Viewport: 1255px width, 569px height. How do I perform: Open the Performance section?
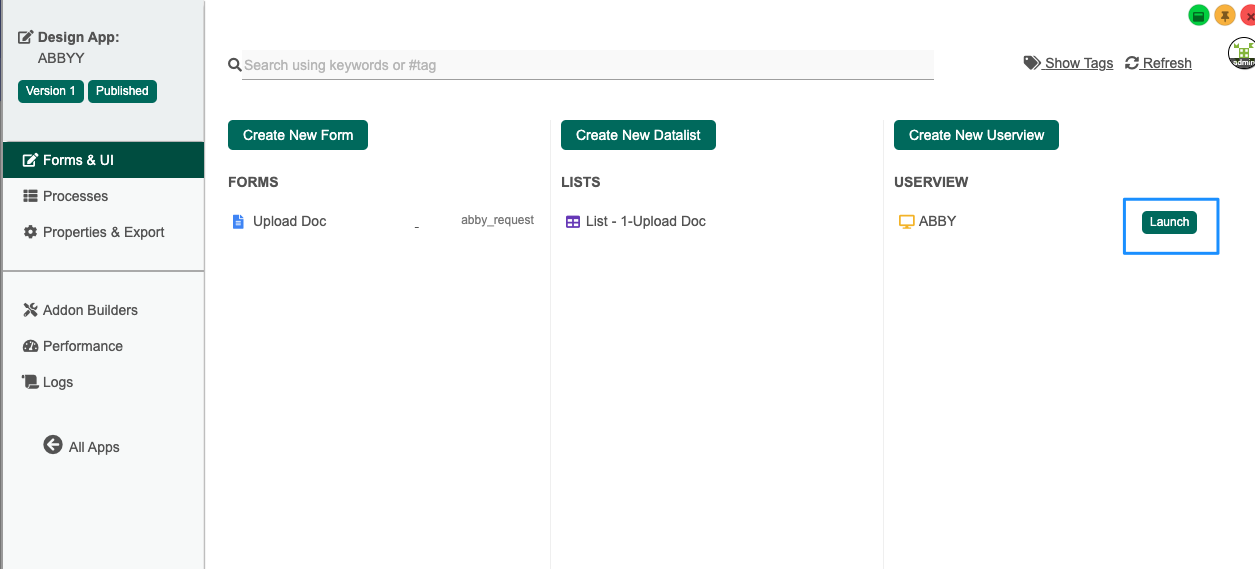pos(82,346)
